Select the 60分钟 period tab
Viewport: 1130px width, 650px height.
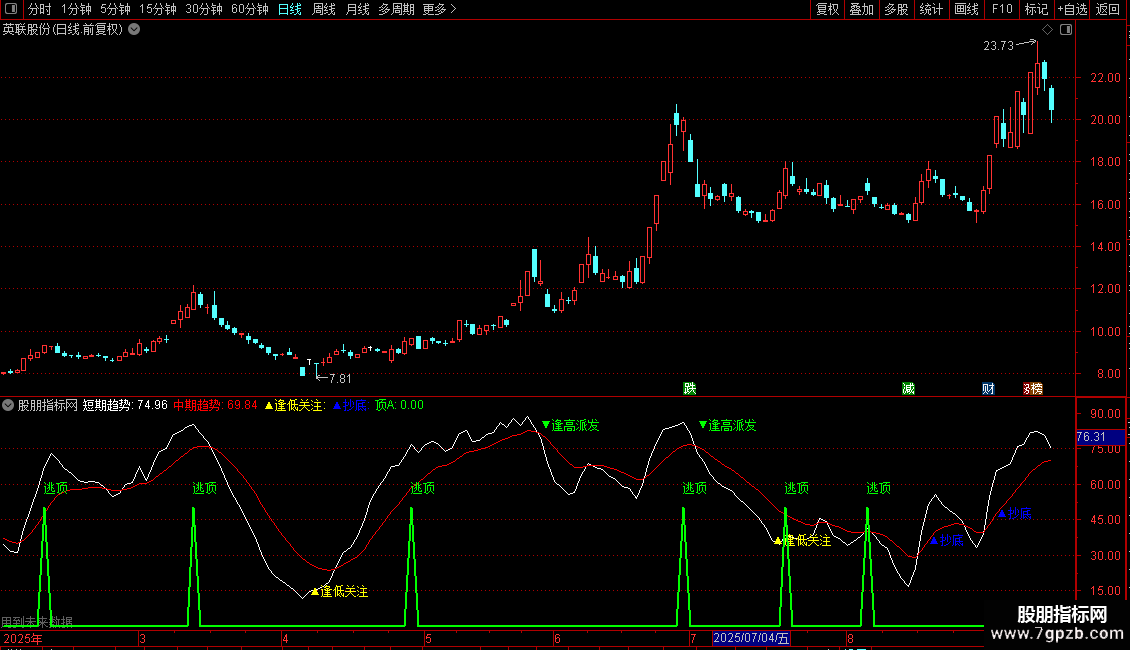(x=250, y=9)
